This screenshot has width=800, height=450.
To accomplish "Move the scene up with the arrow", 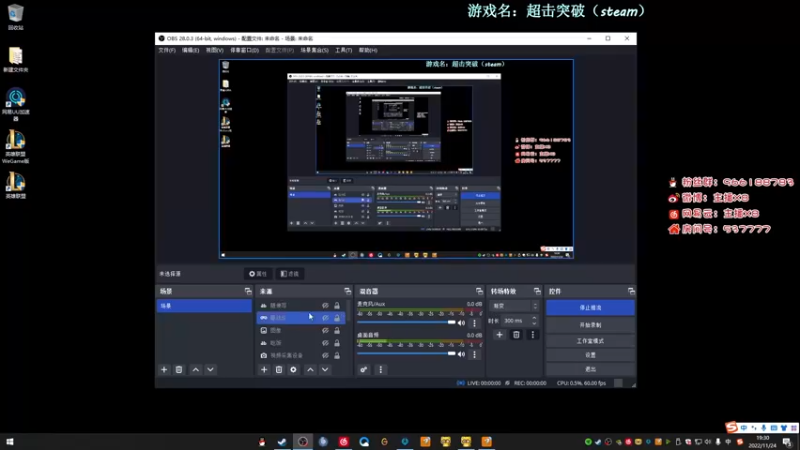I will click(195, 369).
